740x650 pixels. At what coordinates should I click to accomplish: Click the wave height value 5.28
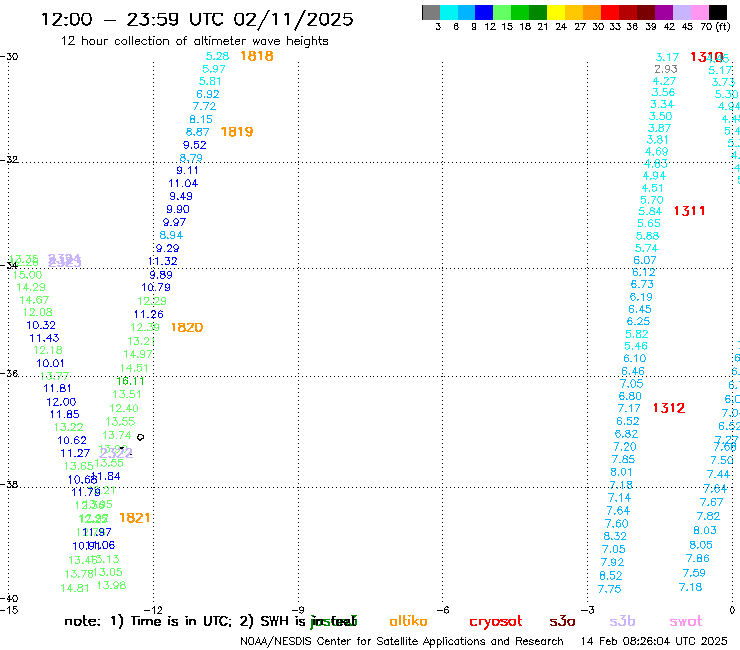(x=218, y=56)
